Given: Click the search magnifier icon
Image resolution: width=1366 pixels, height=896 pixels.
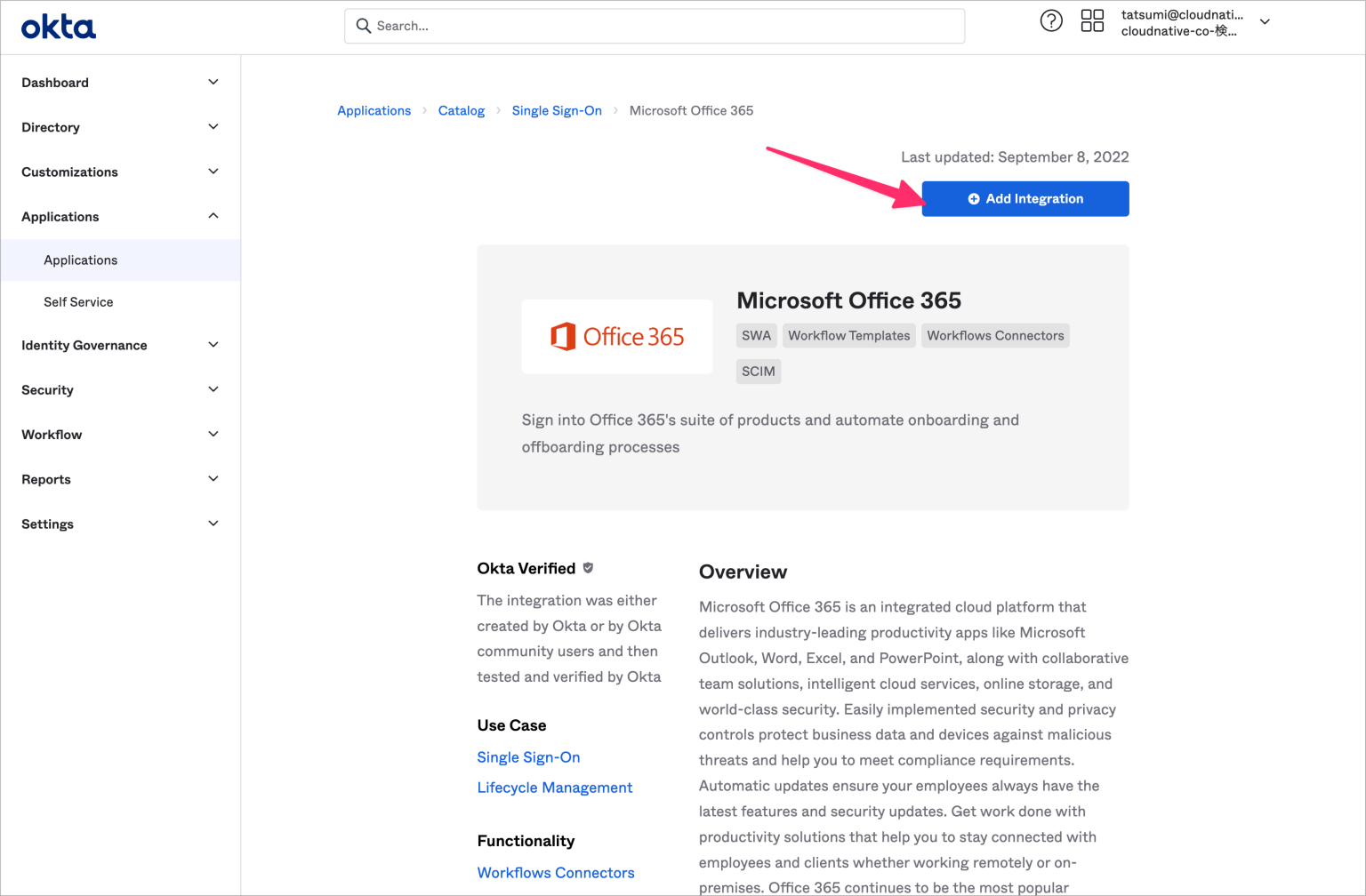Looking at the screenshot, I should click(364, 26).
